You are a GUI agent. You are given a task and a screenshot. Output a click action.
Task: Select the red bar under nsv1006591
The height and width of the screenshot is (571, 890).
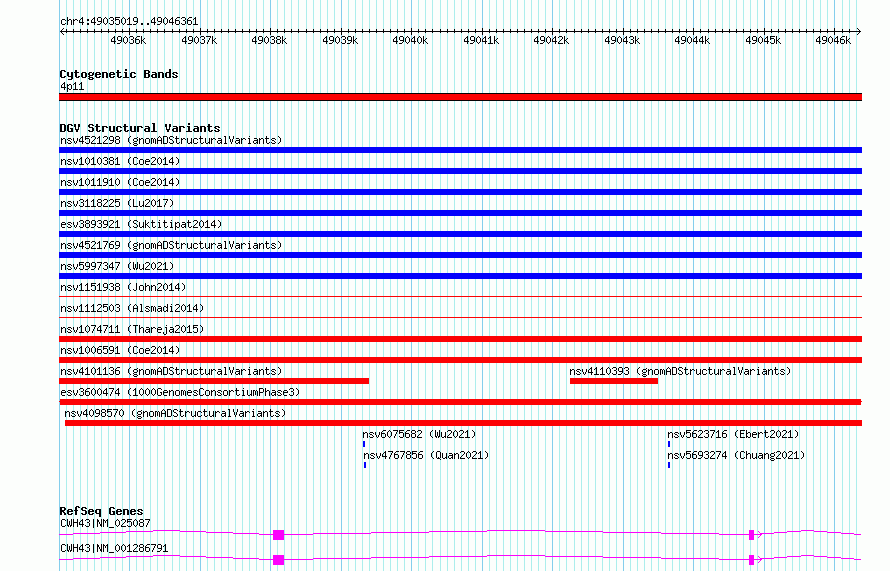coord(460,360)
